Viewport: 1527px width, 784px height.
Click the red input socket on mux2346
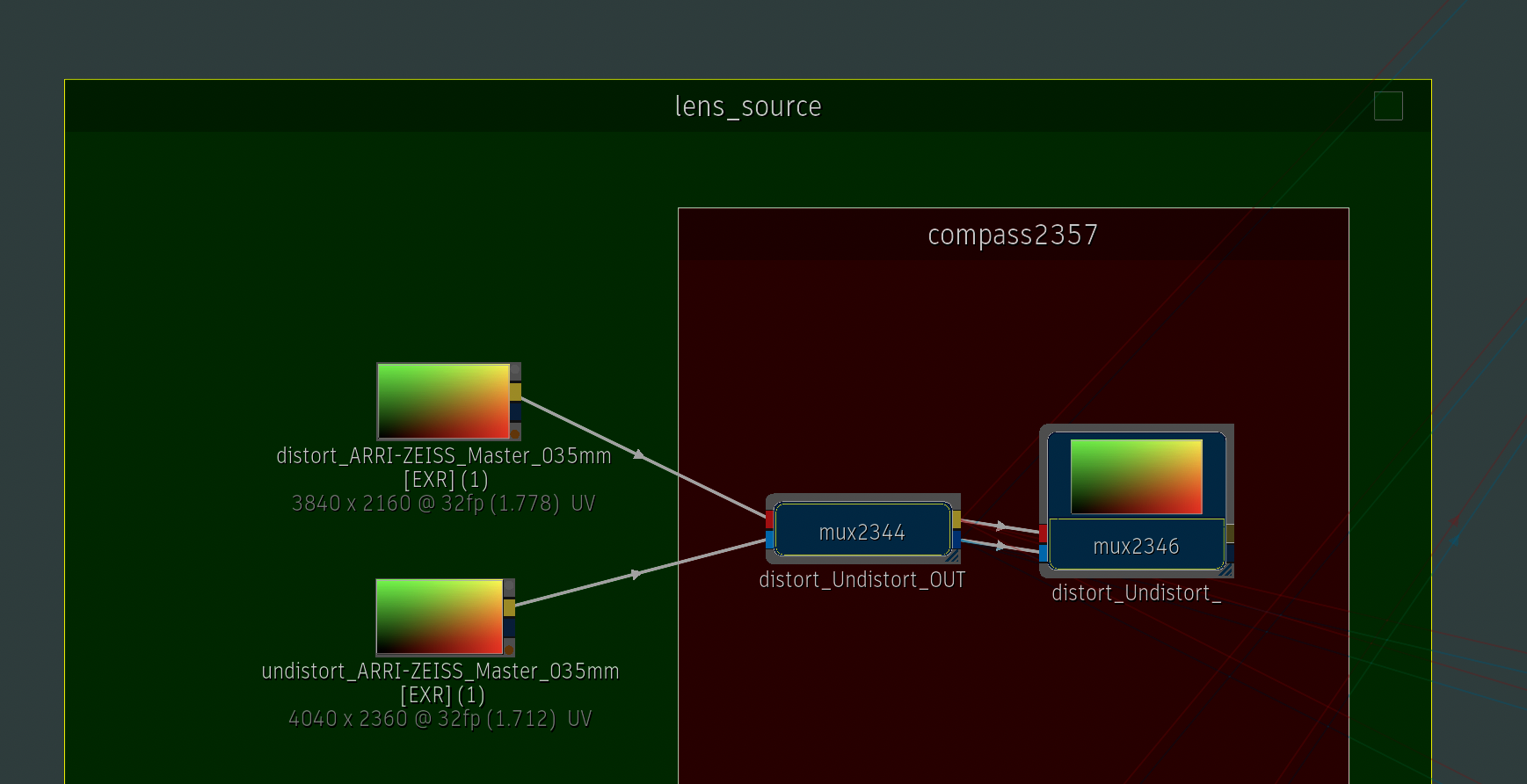[1043, 534]
